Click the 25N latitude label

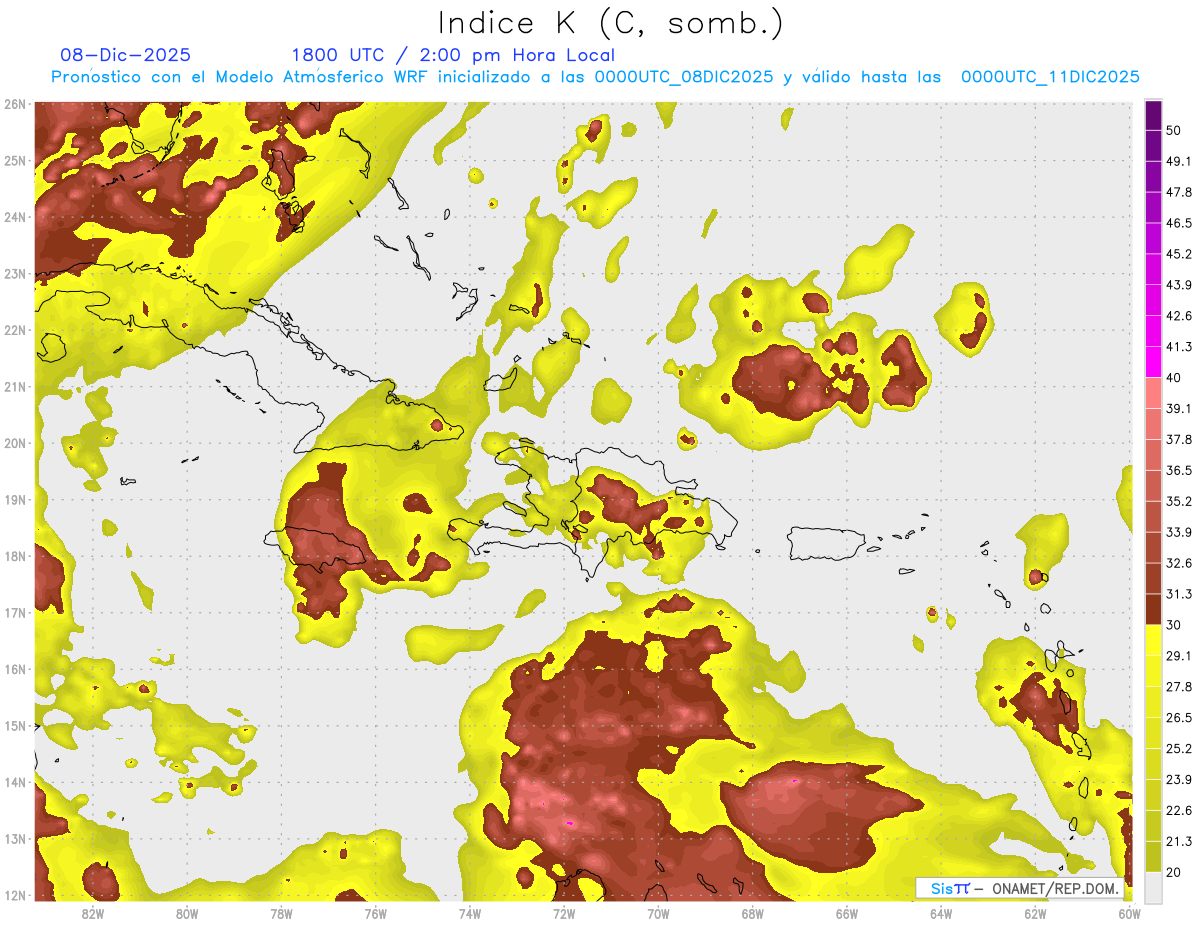click(14, 161)
